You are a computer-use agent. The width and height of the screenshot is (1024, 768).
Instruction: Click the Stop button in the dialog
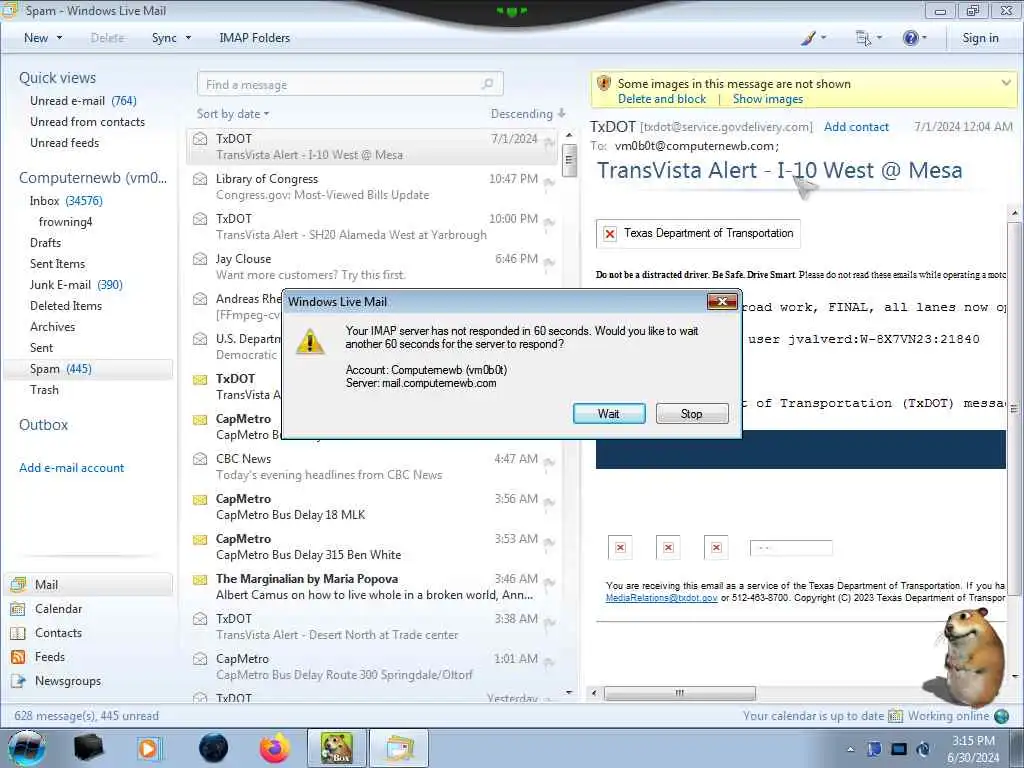tap(692, 413)
